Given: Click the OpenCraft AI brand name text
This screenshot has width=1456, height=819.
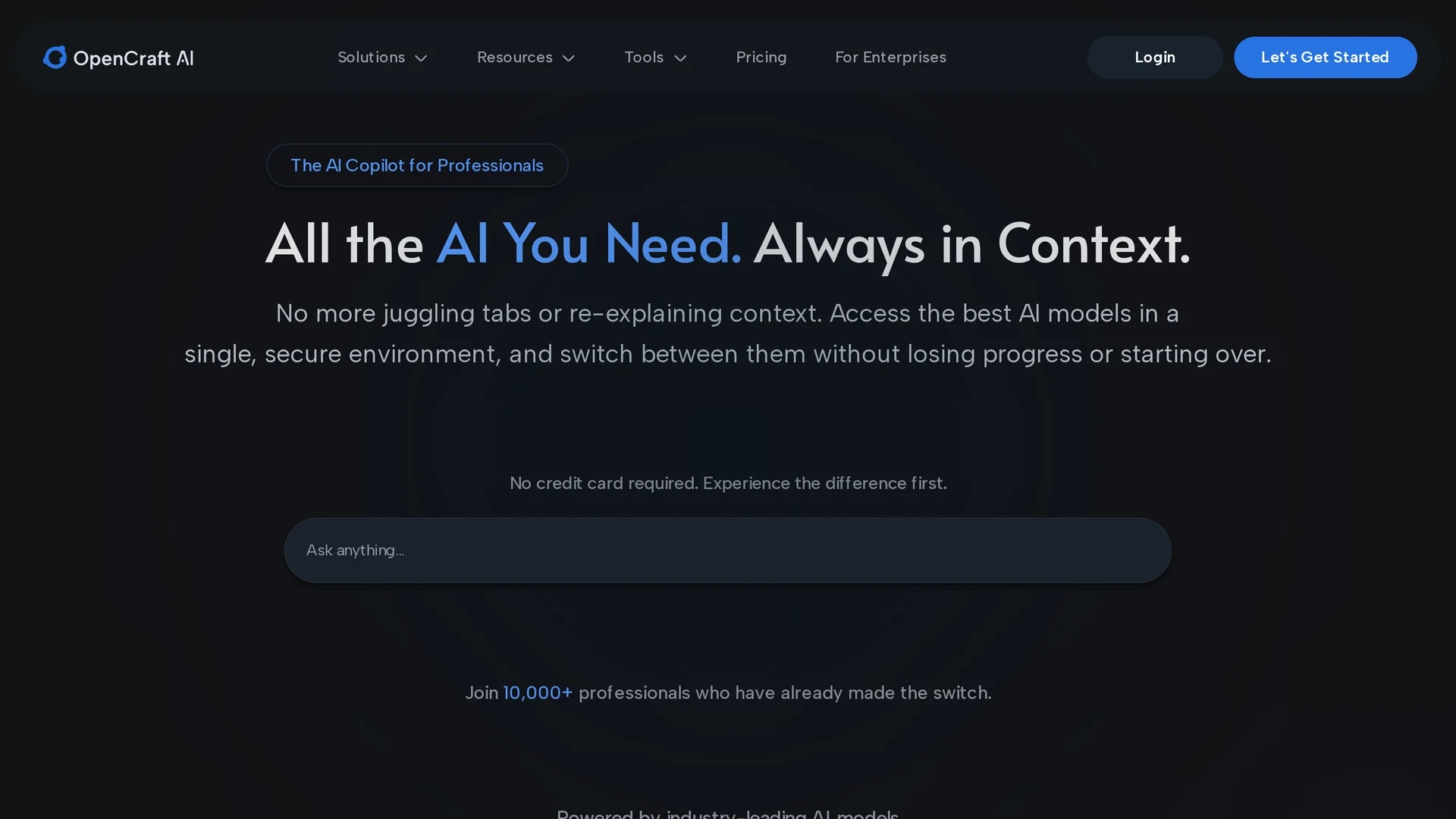Looking at the screenshot, I should pos(133,58).
